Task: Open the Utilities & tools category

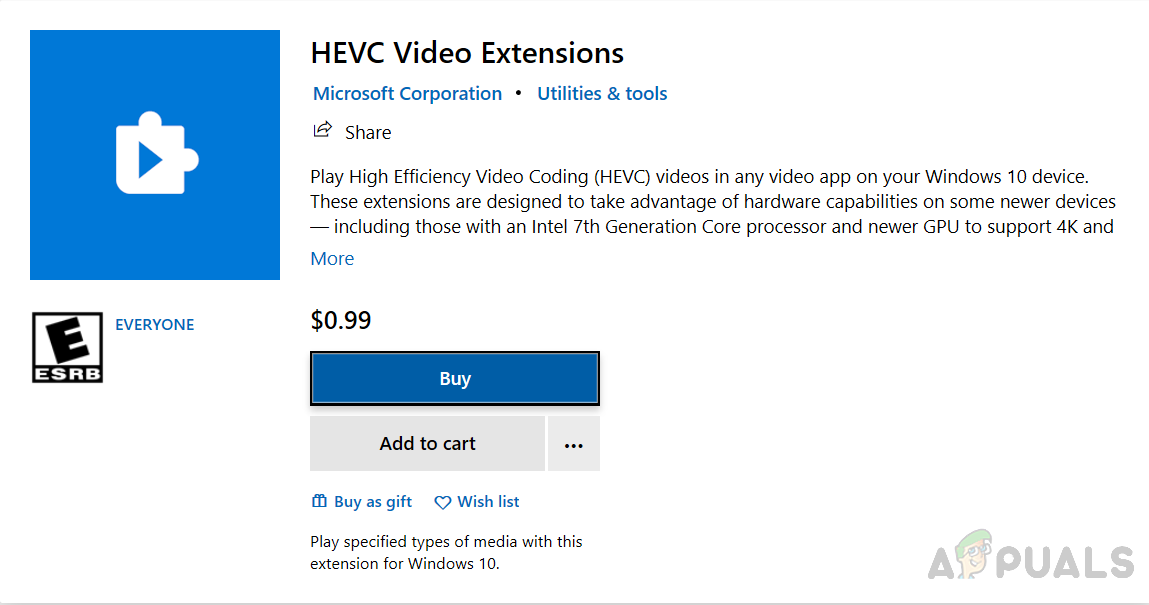Action: pos(602,94)
